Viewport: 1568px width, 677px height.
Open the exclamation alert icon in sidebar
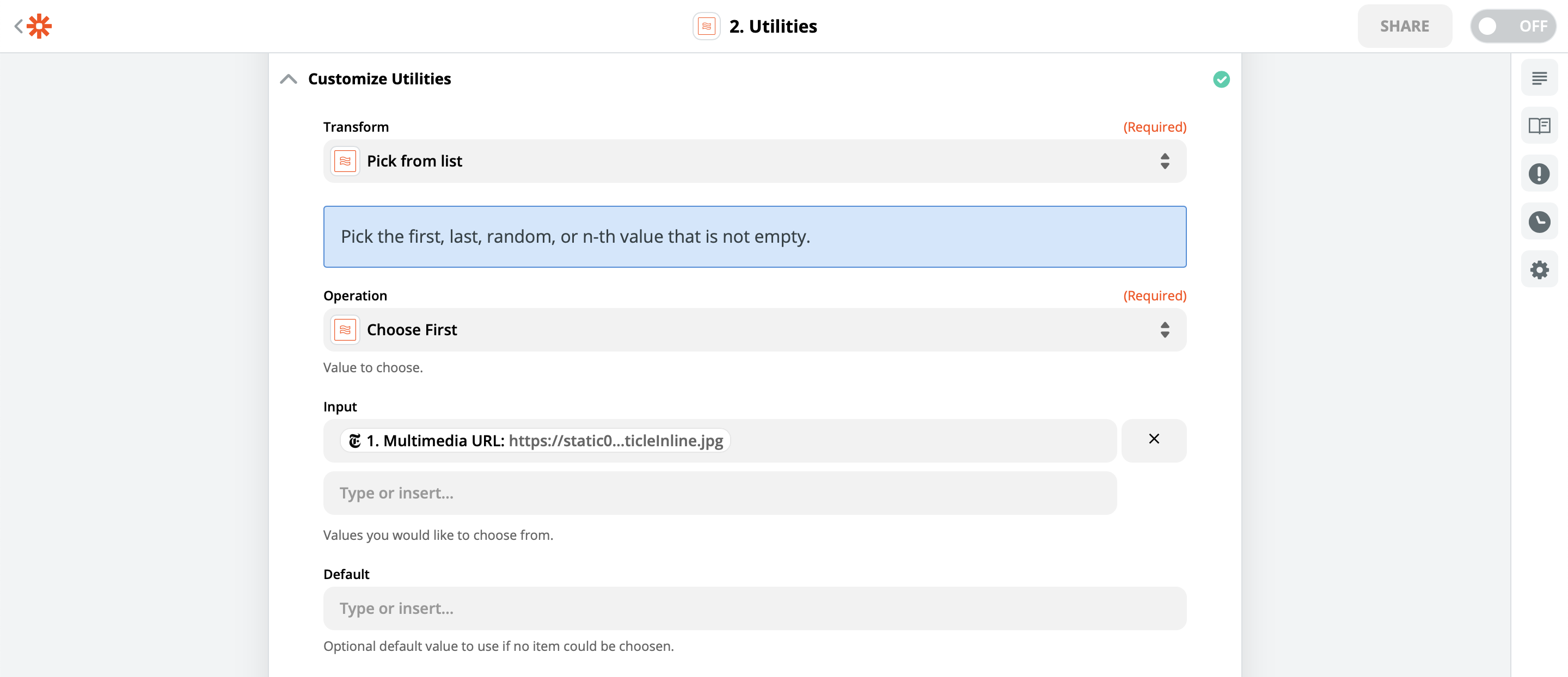pyautogui.click(x=1539, y=174)
